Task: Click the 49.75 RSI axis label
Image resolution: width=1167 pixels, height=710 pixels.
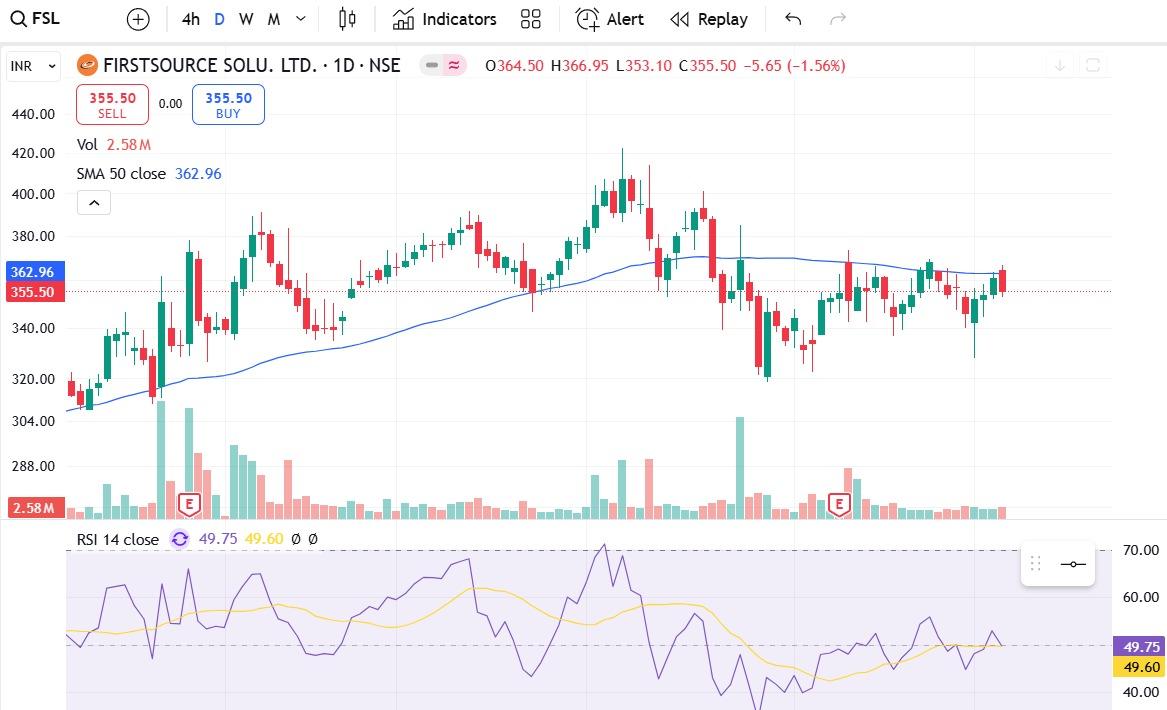Action: tap(1139, 647)
